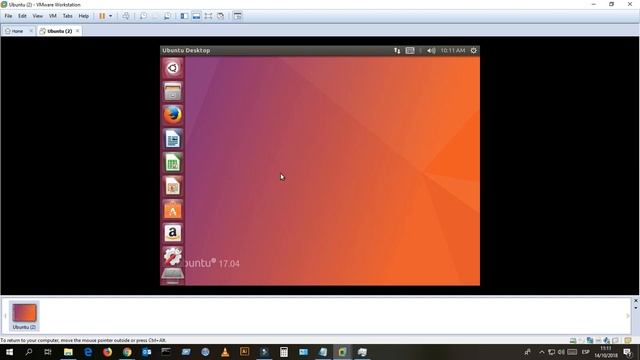Viewport: 640px width, 360px height.
Task: Open Windows Start menu
Action: [9, 352]
